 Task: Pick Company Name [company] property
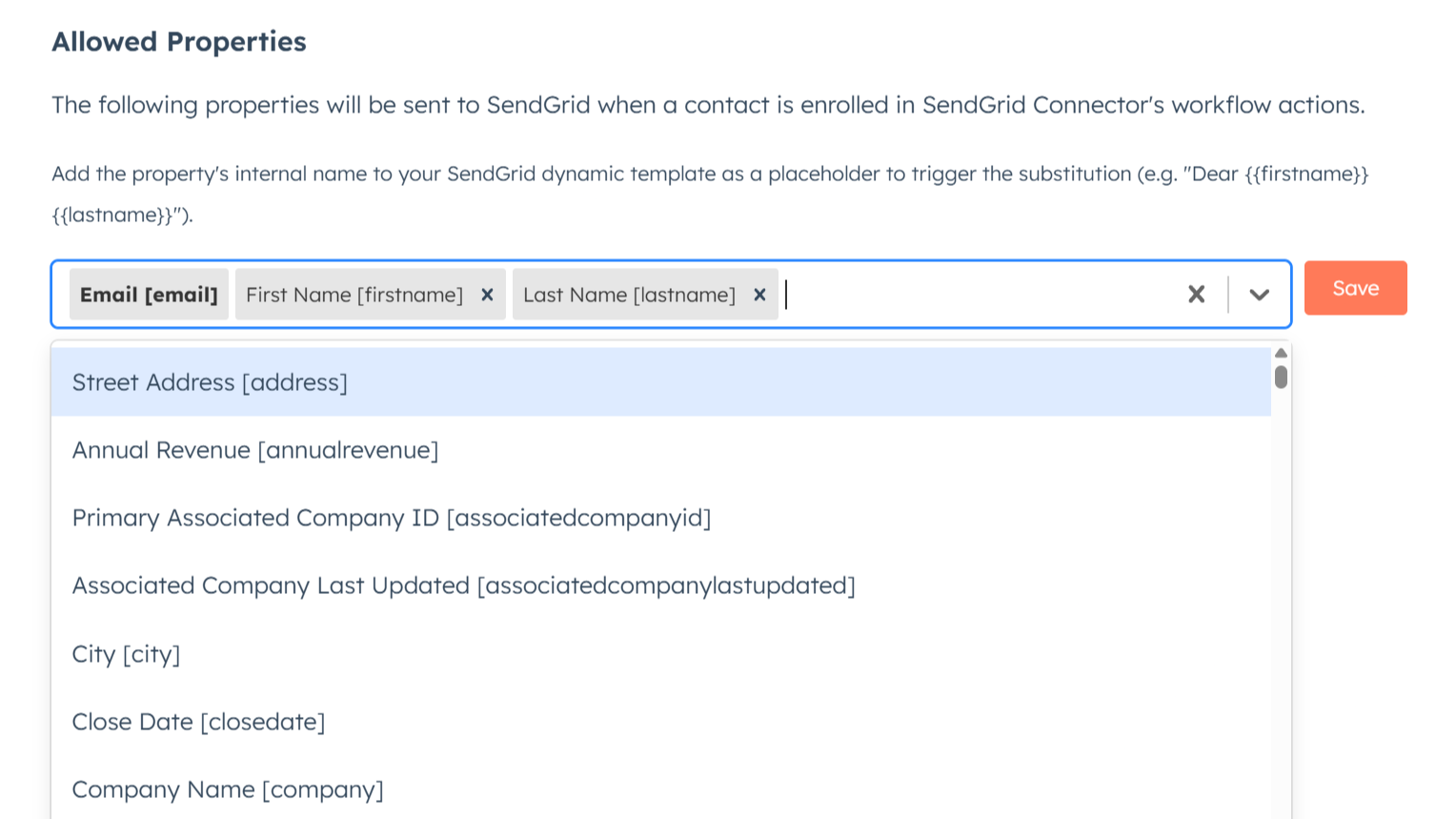tap(228, 789)
